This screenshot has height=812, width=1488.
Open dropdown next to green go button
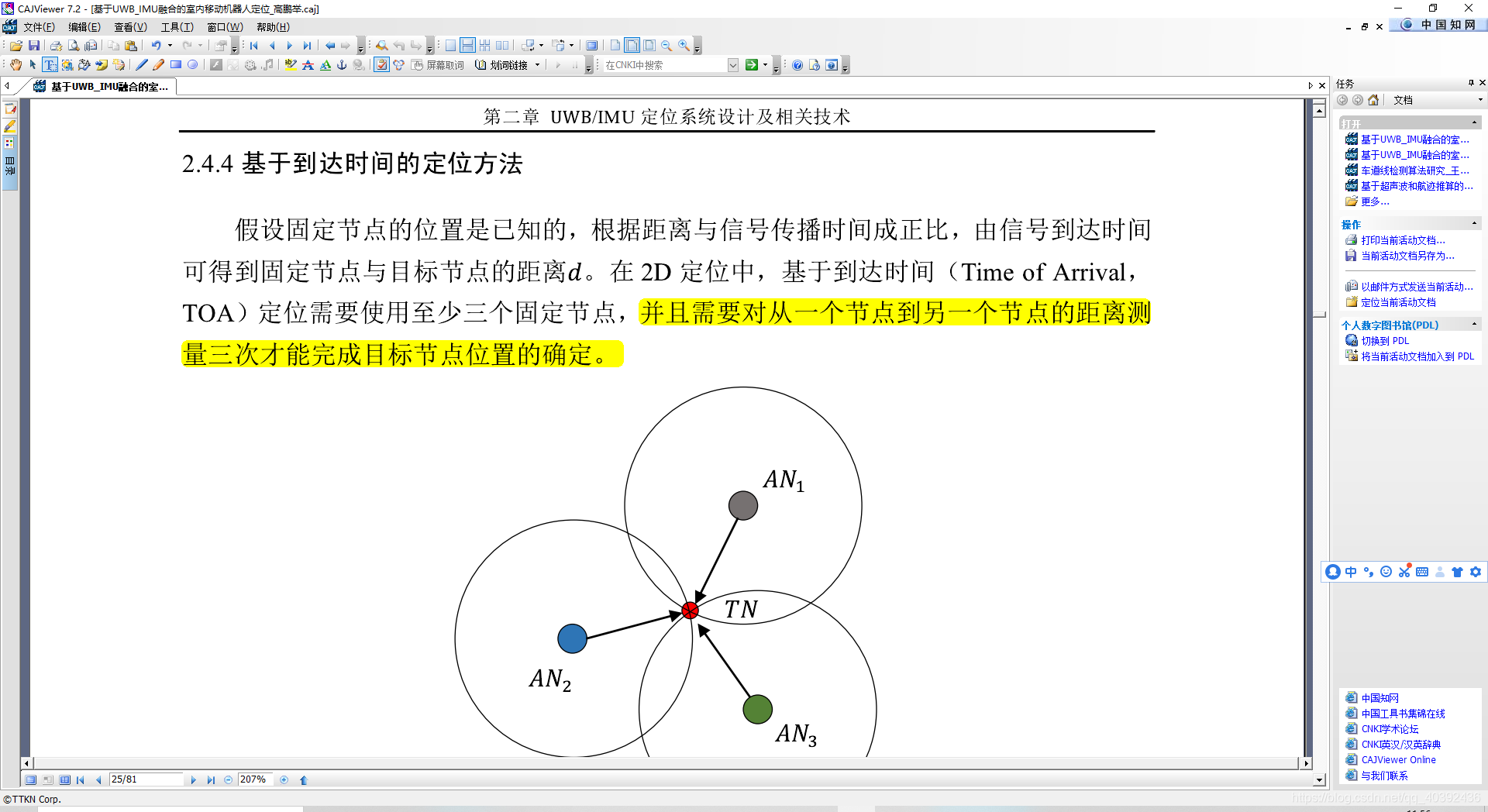[766, 65]
